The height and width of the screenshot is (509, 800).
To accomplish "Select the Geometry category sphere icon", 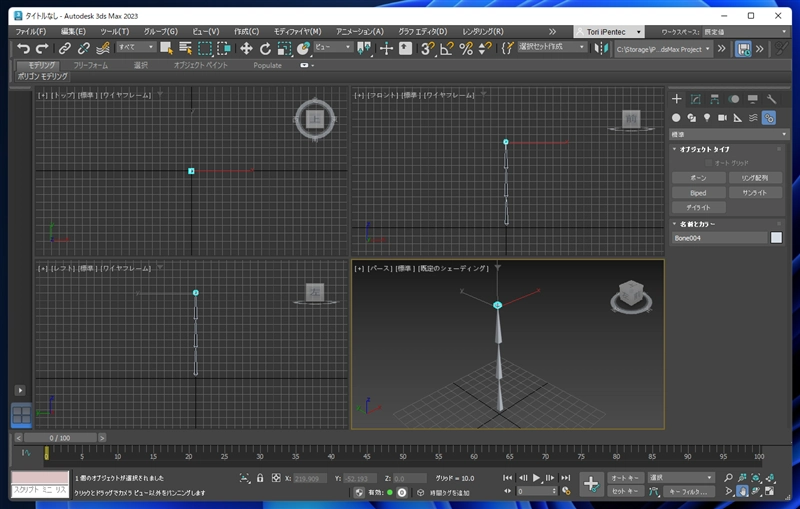I will pyautogui.click(x=676, y=118).
